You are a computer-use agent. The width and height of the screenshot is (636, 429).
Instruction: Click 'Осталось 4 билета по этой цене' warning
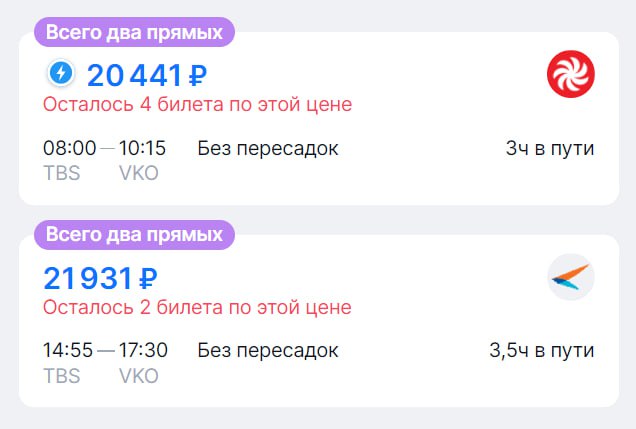coord(197,105)
